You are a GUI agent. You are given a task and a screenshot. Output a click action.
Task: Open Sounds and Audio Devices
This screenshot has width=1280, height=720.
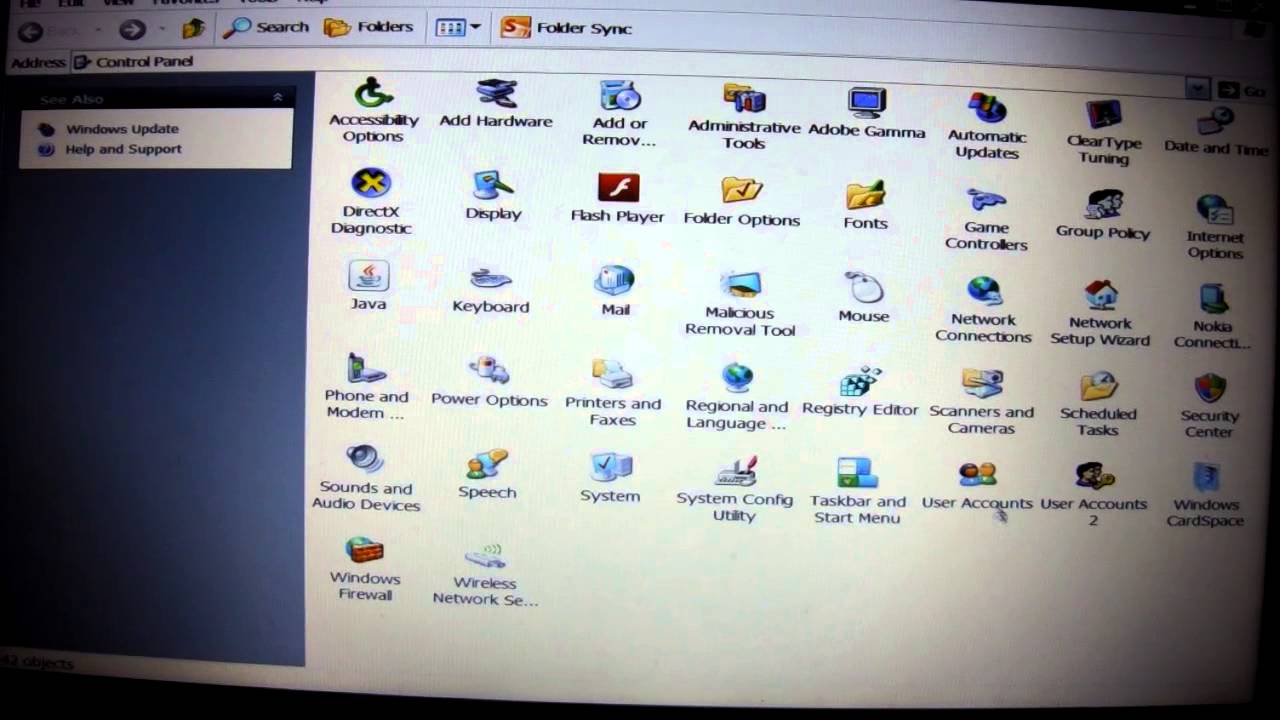click(365, 478)
